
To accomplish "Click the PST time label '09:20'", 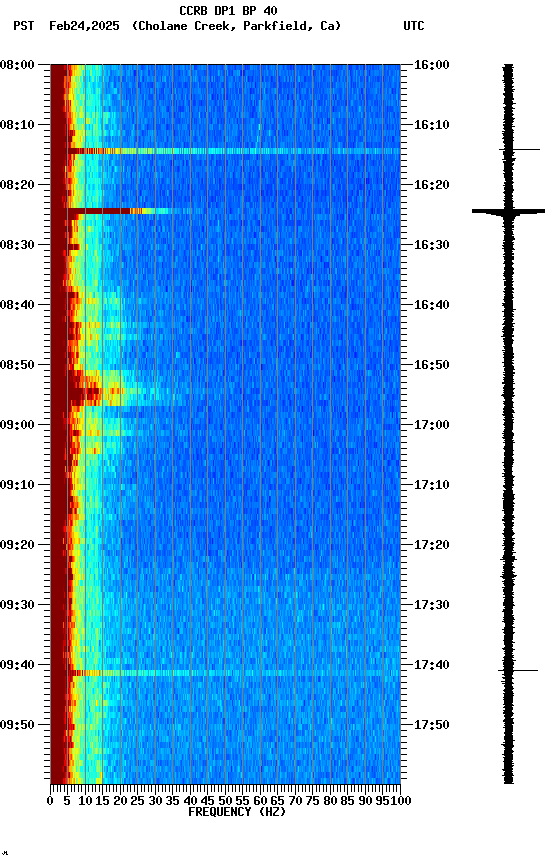I will click(x=17, y=545).
